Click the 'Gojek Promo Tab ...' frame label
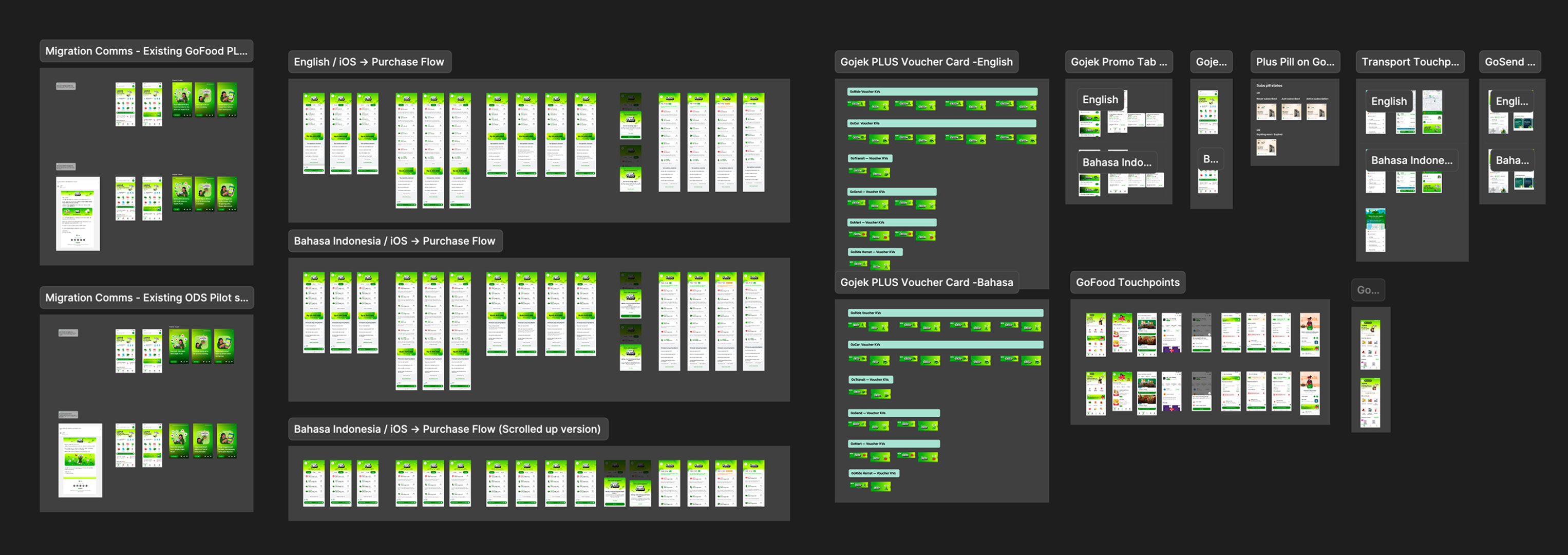The height and width of the screenshot is (555, 1568). (x=1119, y=62)
